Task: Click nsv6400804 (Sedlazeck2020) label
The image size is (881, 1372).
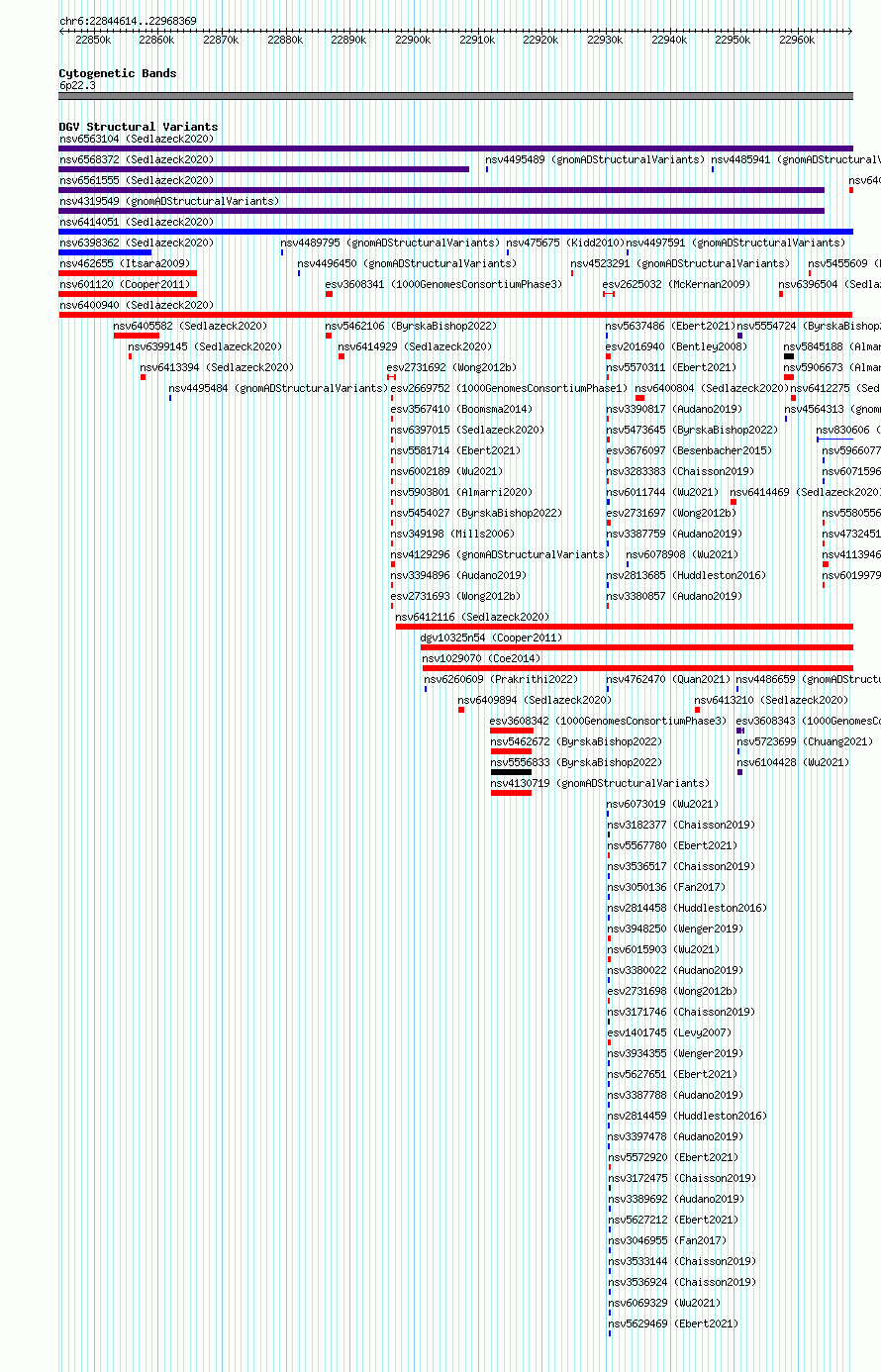Action: pos(711,388)
